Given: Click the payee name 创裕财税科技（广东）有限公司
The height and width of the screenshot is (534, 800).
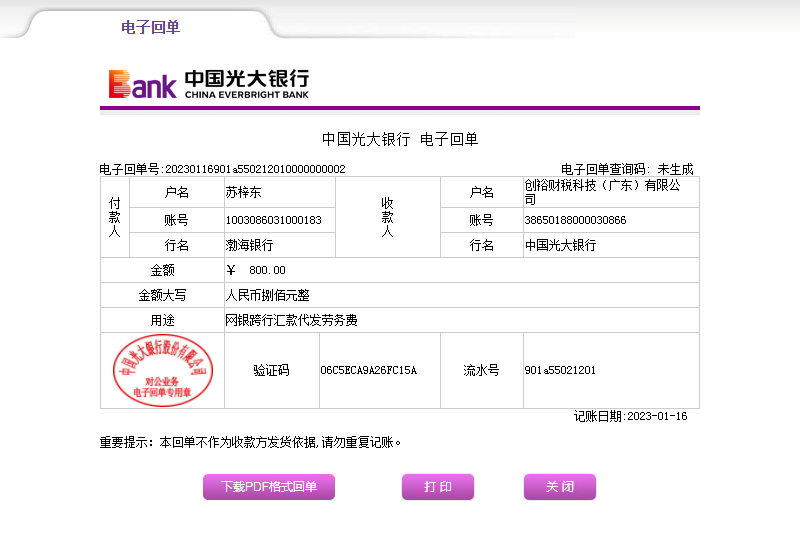Looking at the screenshot, I should [603, 192].
